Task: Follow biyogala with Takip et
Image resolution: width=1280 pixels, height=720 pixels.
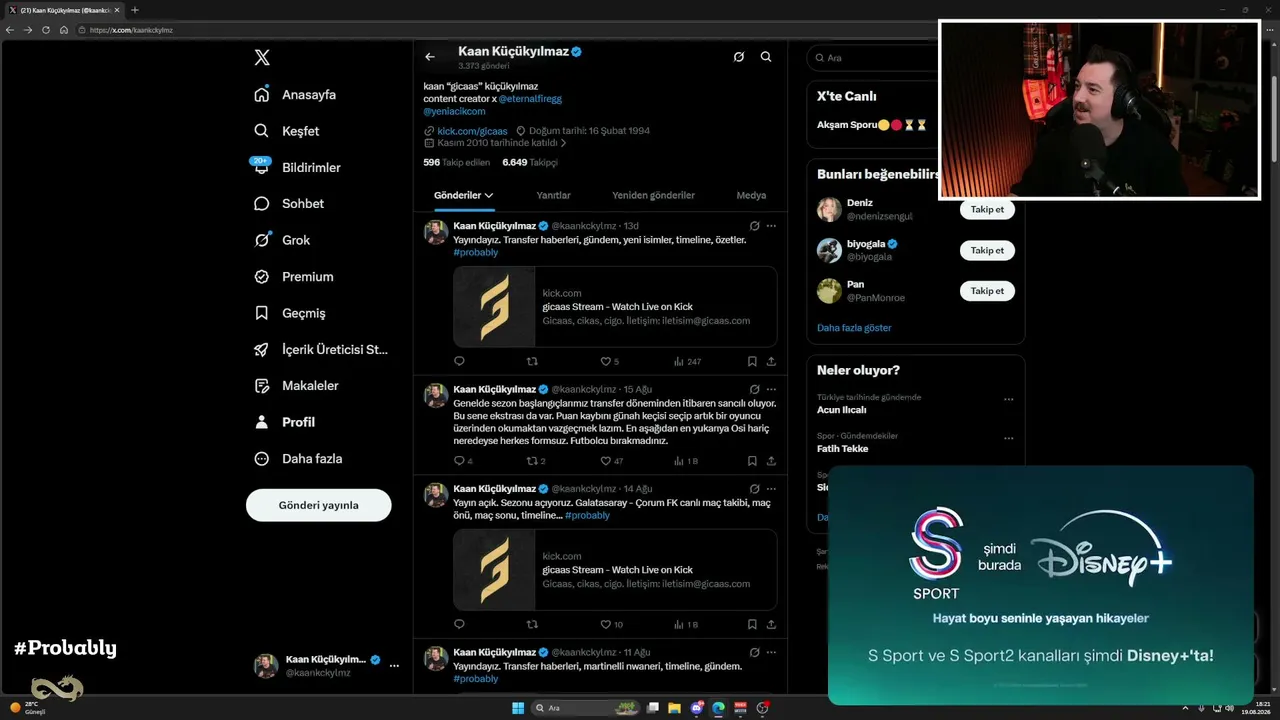Action: [987, 250]
